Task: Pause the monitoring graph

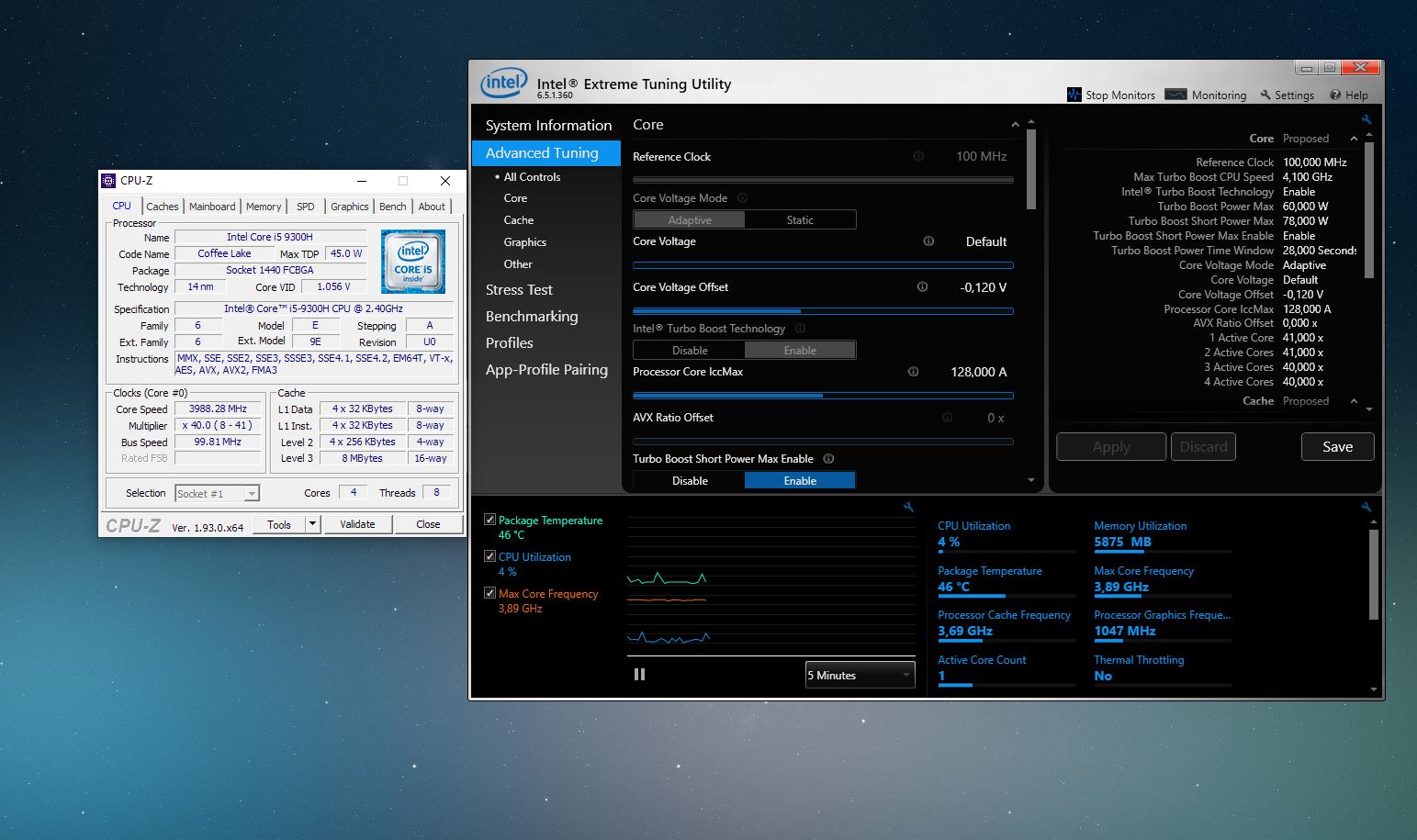Action: pos(639,675)
